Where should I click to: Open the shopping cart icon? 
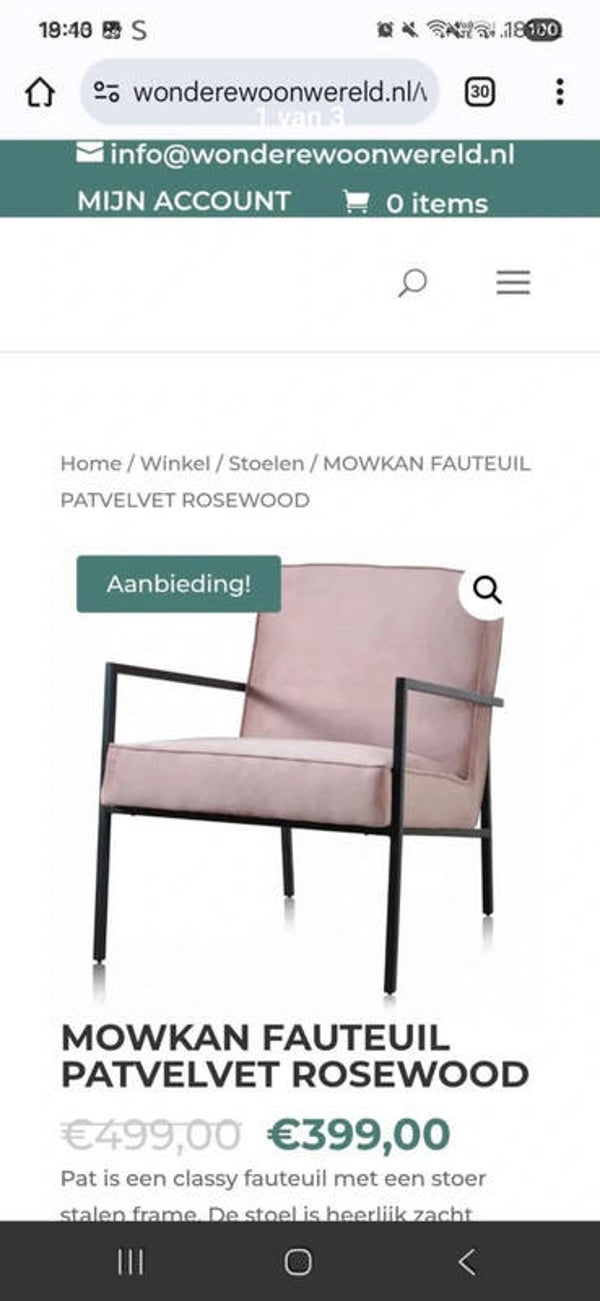tap(355, 203)
